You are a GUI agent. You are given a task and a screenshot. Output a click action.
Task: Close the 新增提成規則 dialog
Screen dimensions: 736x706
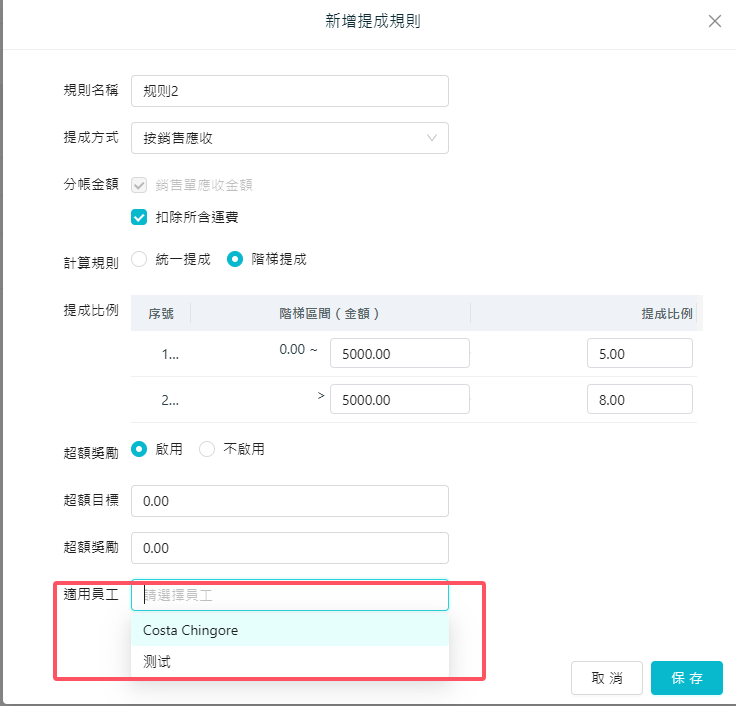click(x=714, y=21)
